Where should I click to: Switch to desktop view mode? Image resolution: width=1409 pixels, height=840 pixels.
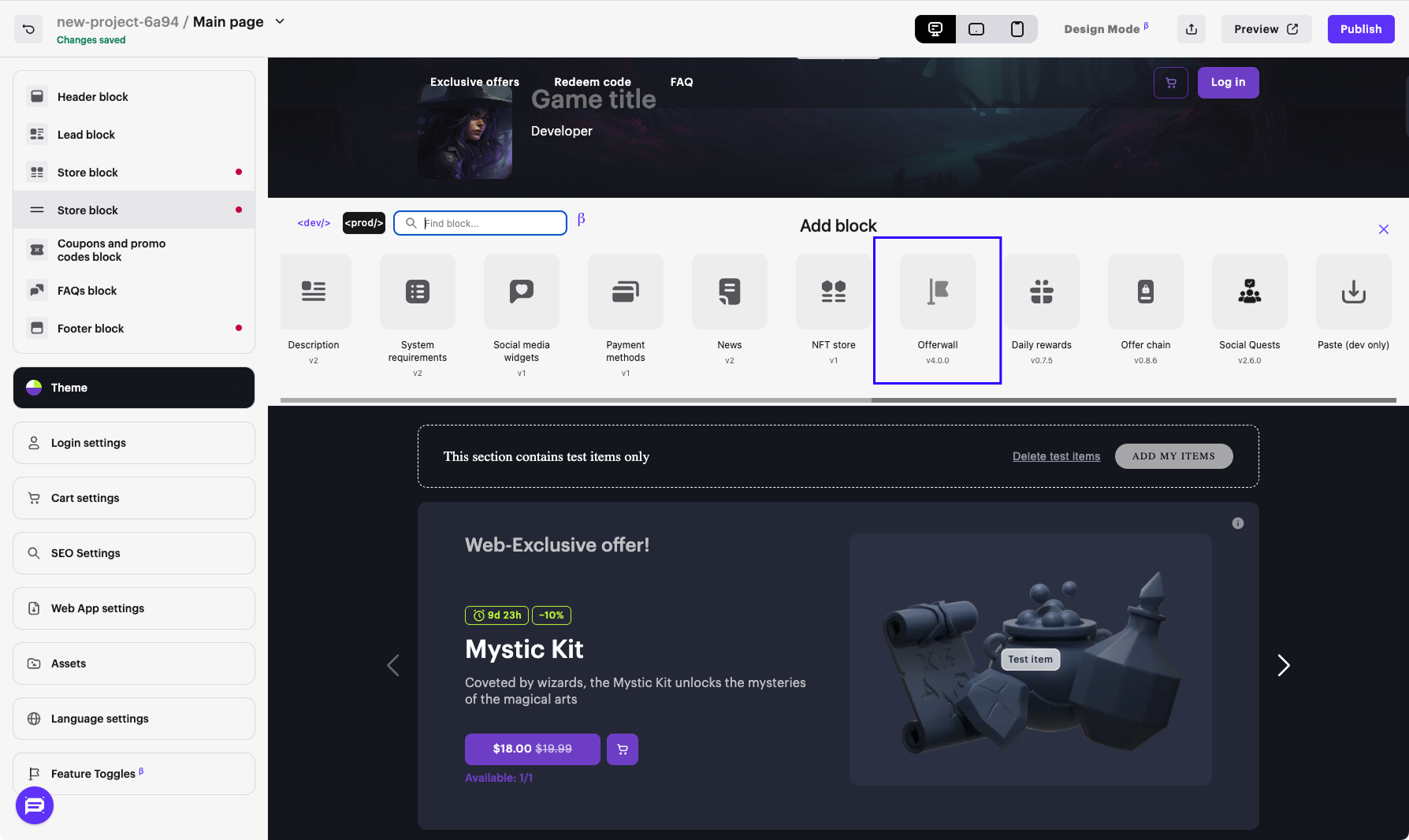click(x=935, y=29)
